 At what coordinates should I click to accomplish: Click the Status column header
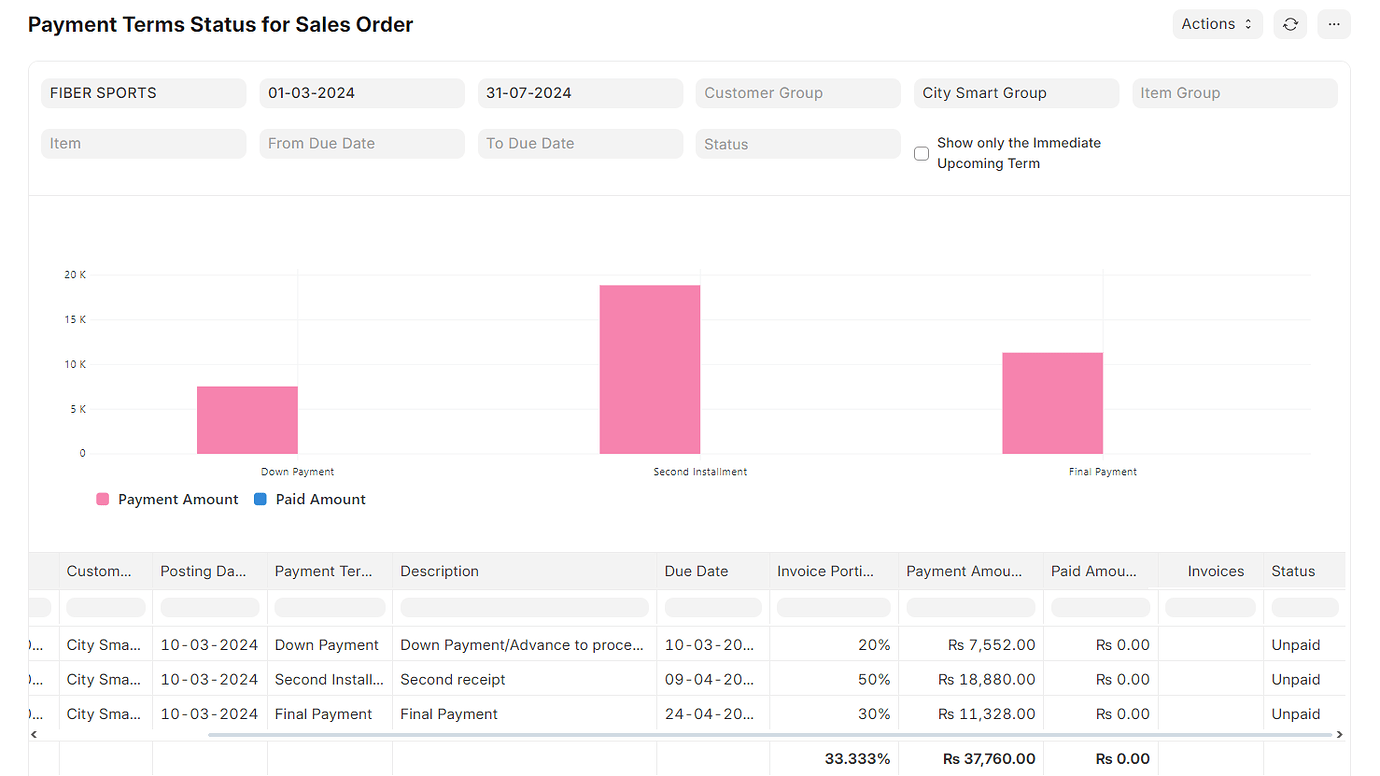click(x=1304, y=571)
